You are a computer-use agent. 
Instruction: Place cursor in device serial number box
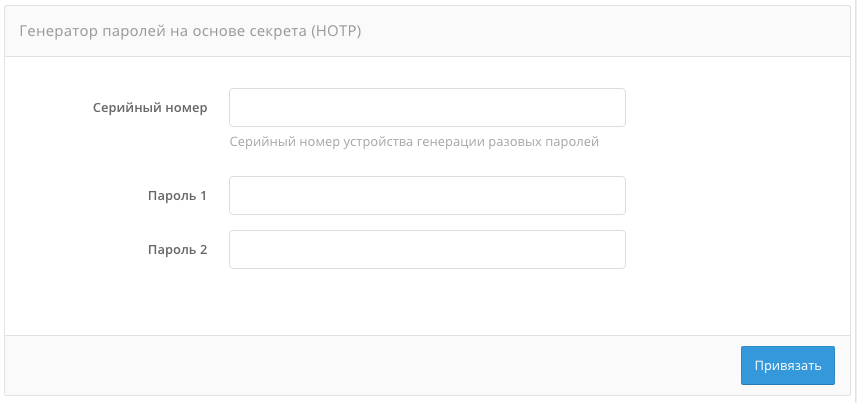(427, 108)
